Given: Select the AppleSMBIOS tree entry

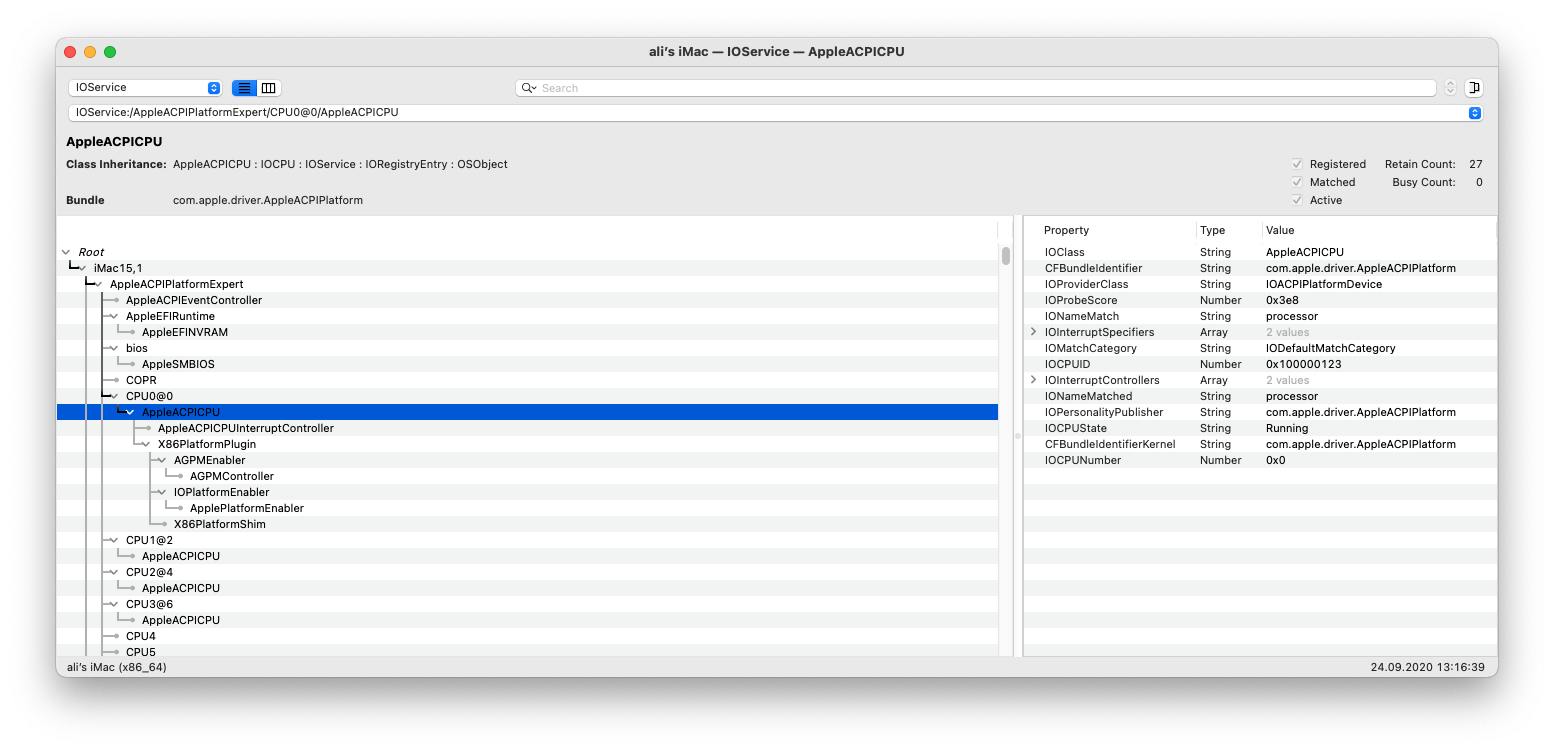Looking at the screenshot, I should [x=177, y=364].
